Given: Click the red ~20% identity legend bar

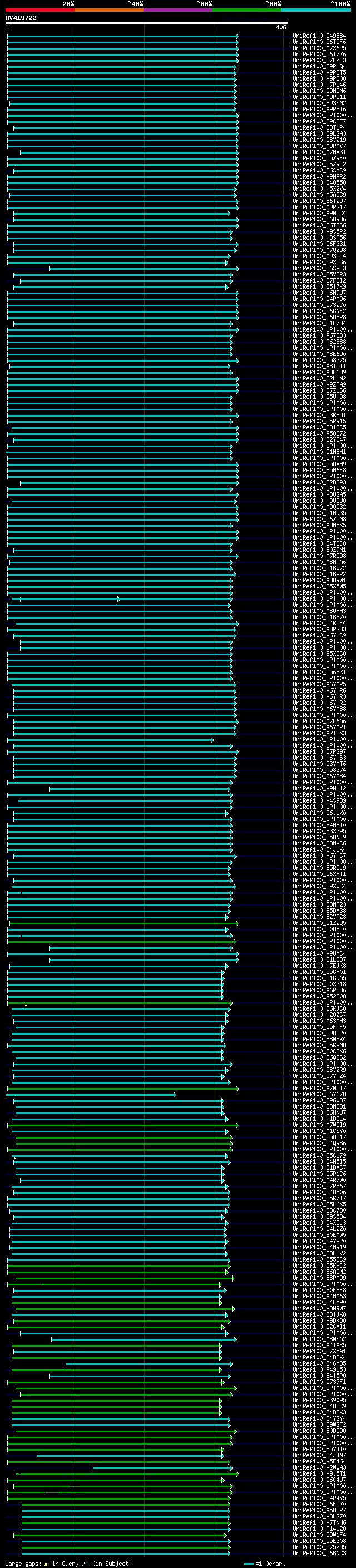Looking at the screenshot, I should [x=40, y=10].
